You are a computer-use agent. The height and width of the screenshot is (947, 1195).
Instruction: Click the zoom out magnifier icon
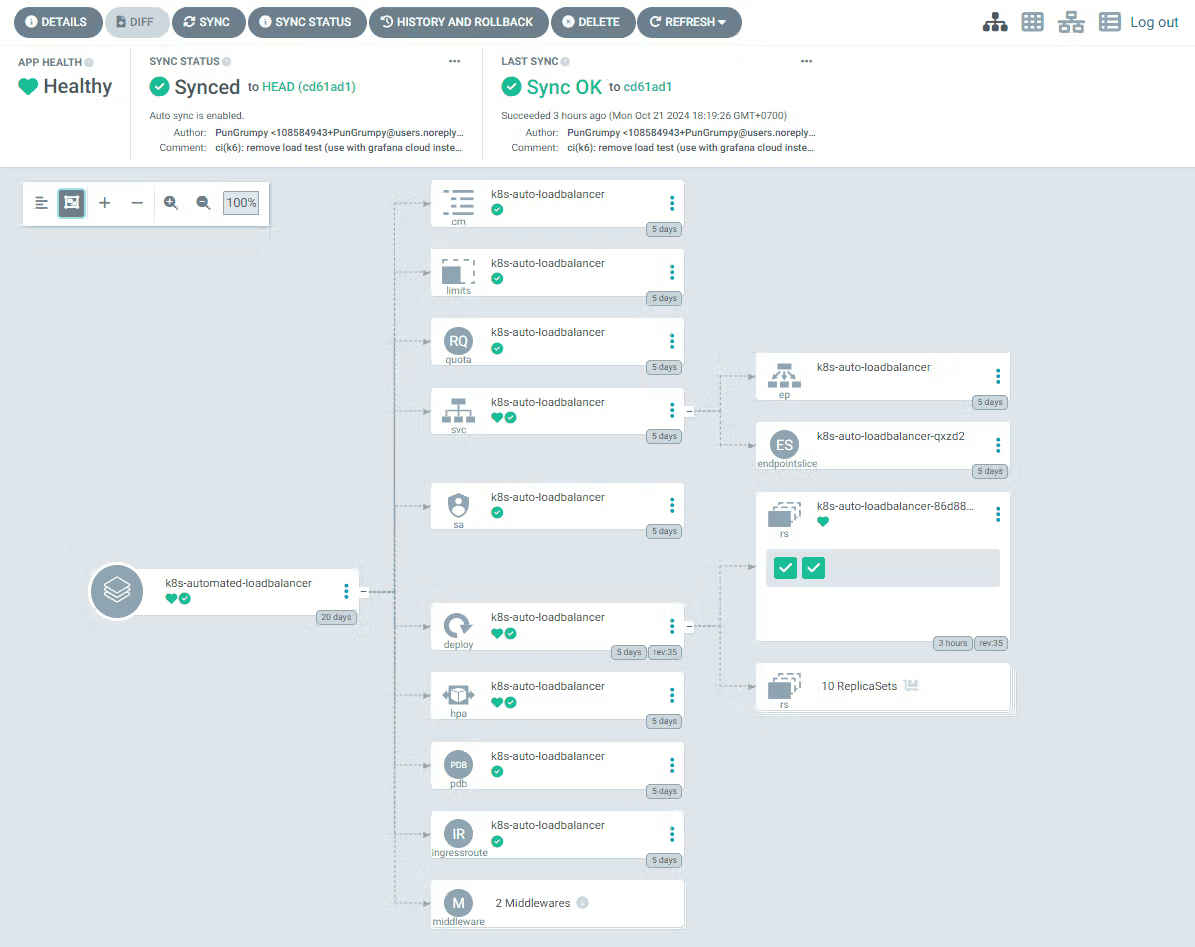(203, 203)
